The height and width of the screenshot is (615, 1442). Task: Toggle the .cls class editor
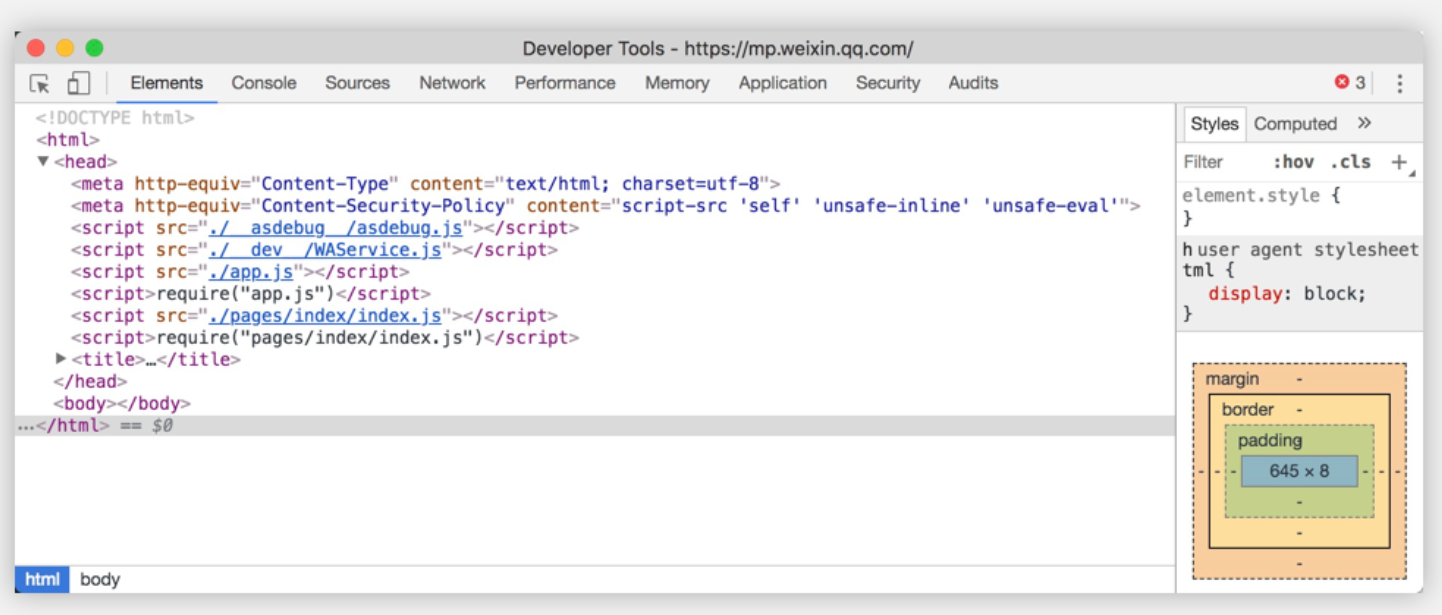1350,162
